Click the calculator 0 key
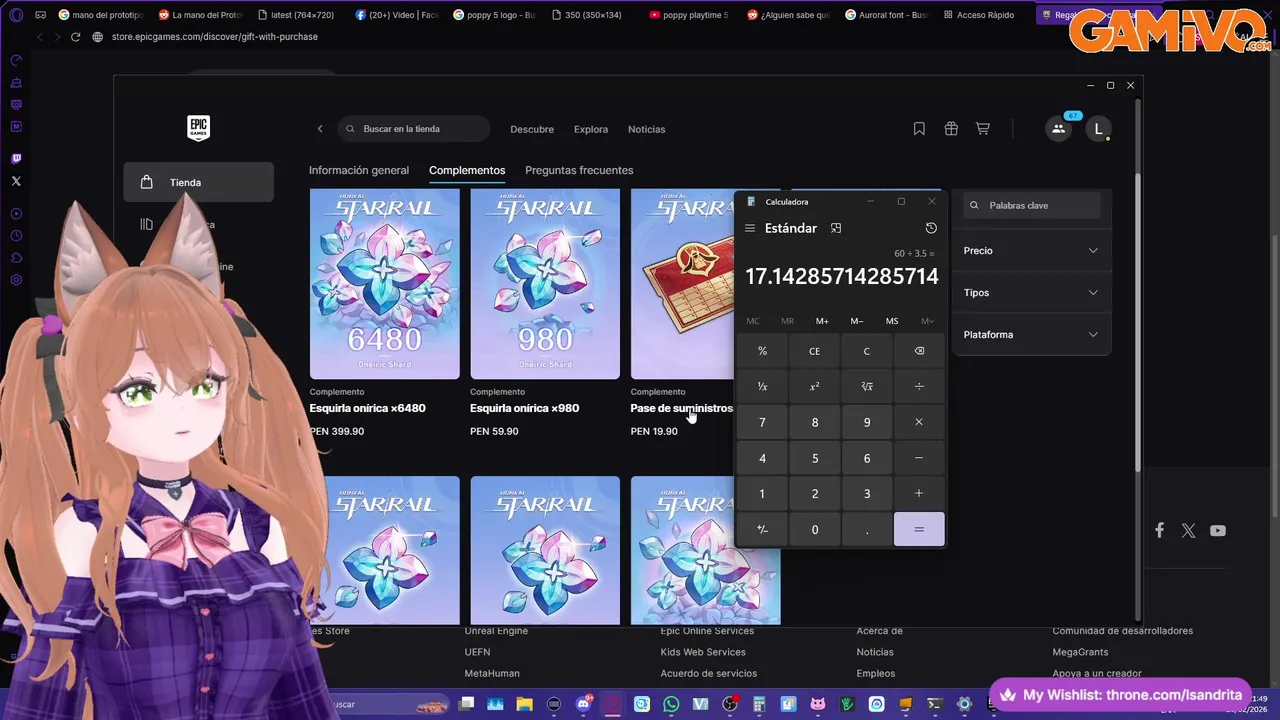Viewport: 1280px width, 720px height. (814, 529)
